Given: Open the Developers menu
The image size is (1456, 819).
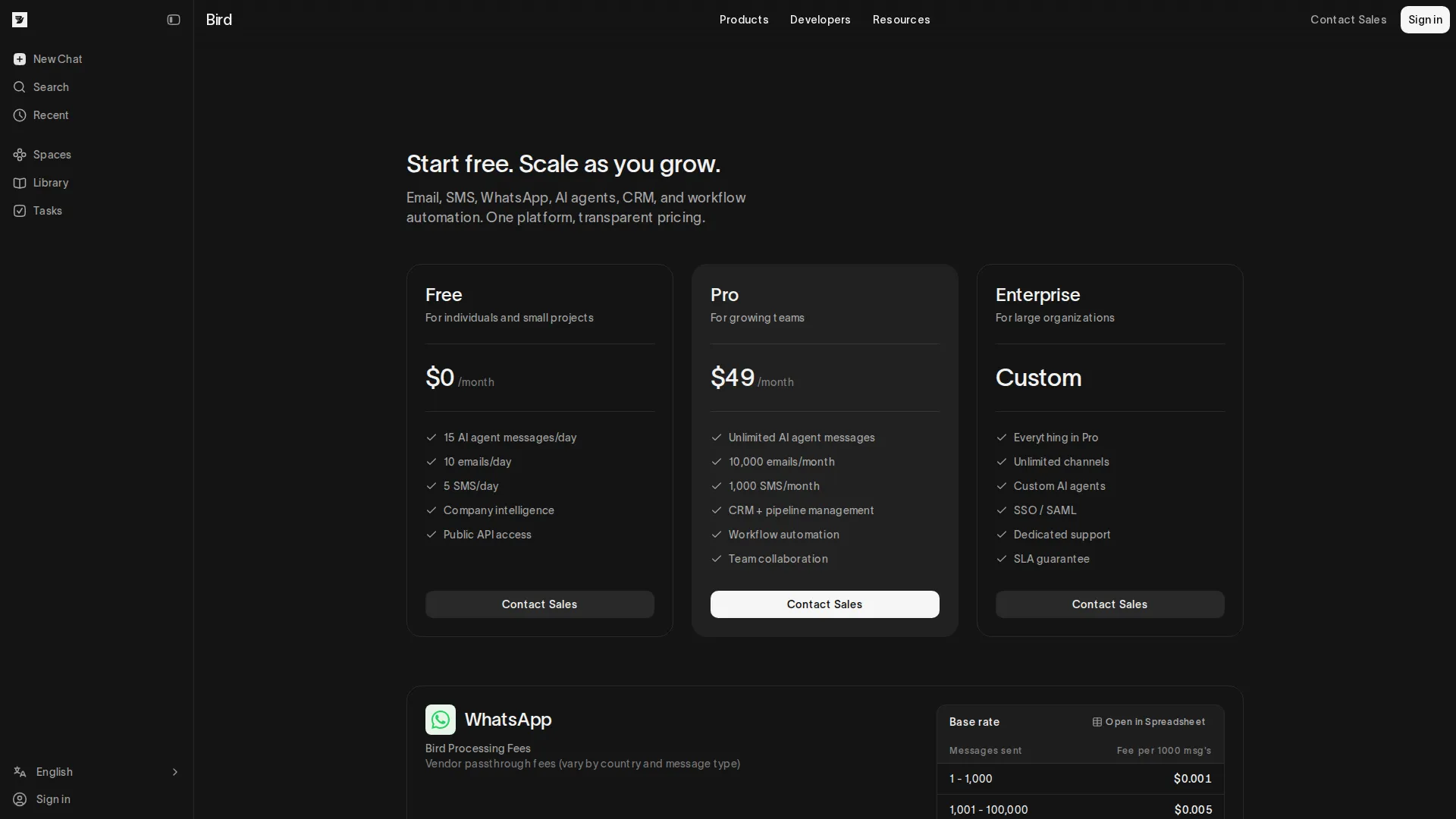Looking at the screenshot, I should [820, 20].
